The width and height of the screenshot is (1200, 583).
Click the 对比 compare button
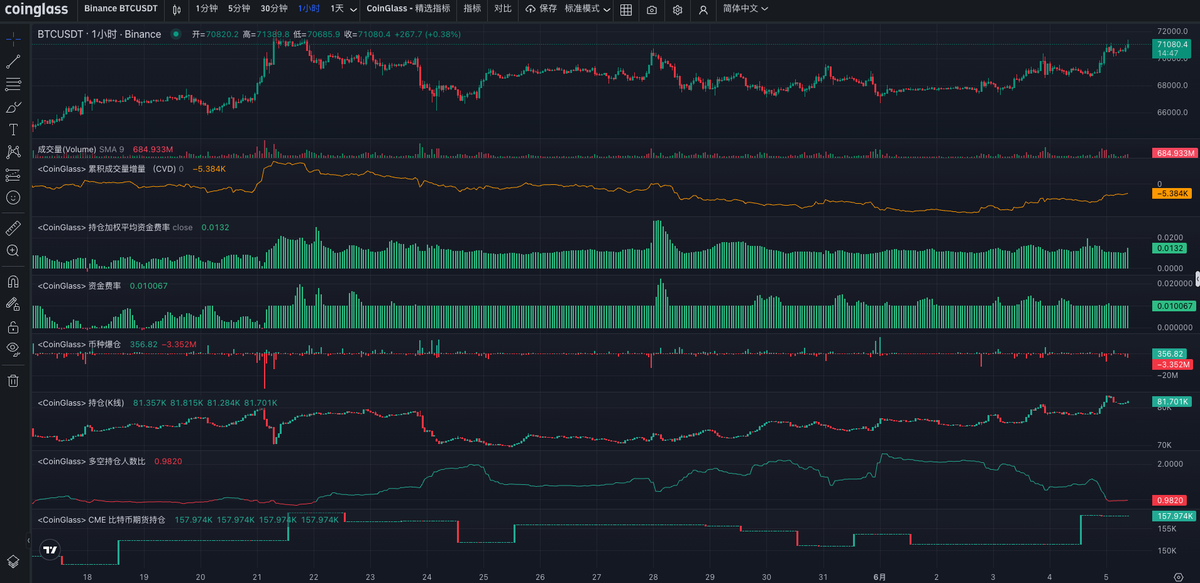[503, 9]
